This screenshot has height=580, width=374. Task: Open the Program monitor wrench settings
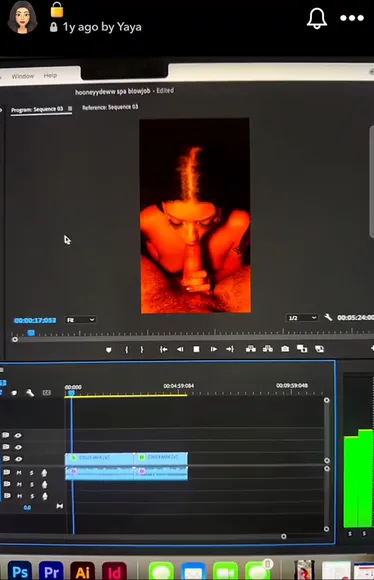[328, 317]
